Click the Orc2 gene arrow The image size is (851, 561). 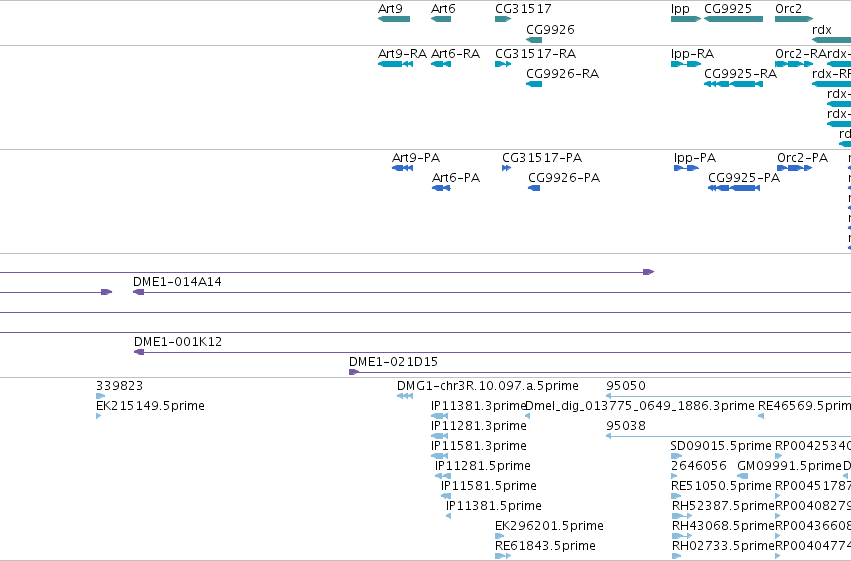(794, 19)
